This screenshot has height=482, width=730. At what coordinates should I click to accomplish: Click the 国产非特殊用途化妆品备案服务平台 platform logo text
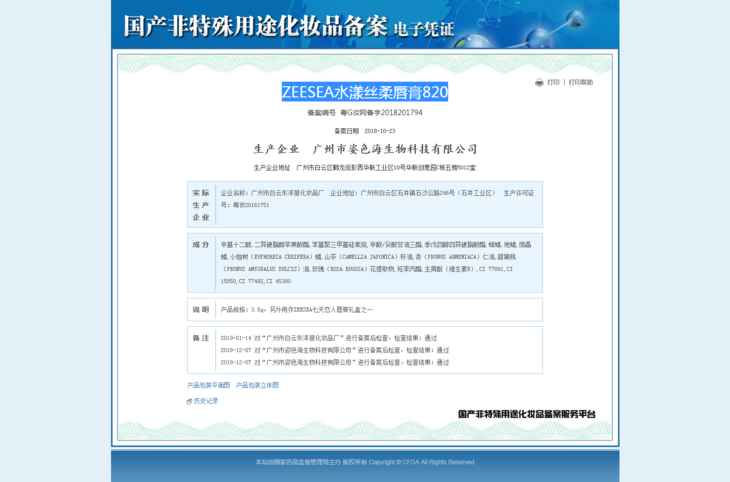[x=526, y=414]
